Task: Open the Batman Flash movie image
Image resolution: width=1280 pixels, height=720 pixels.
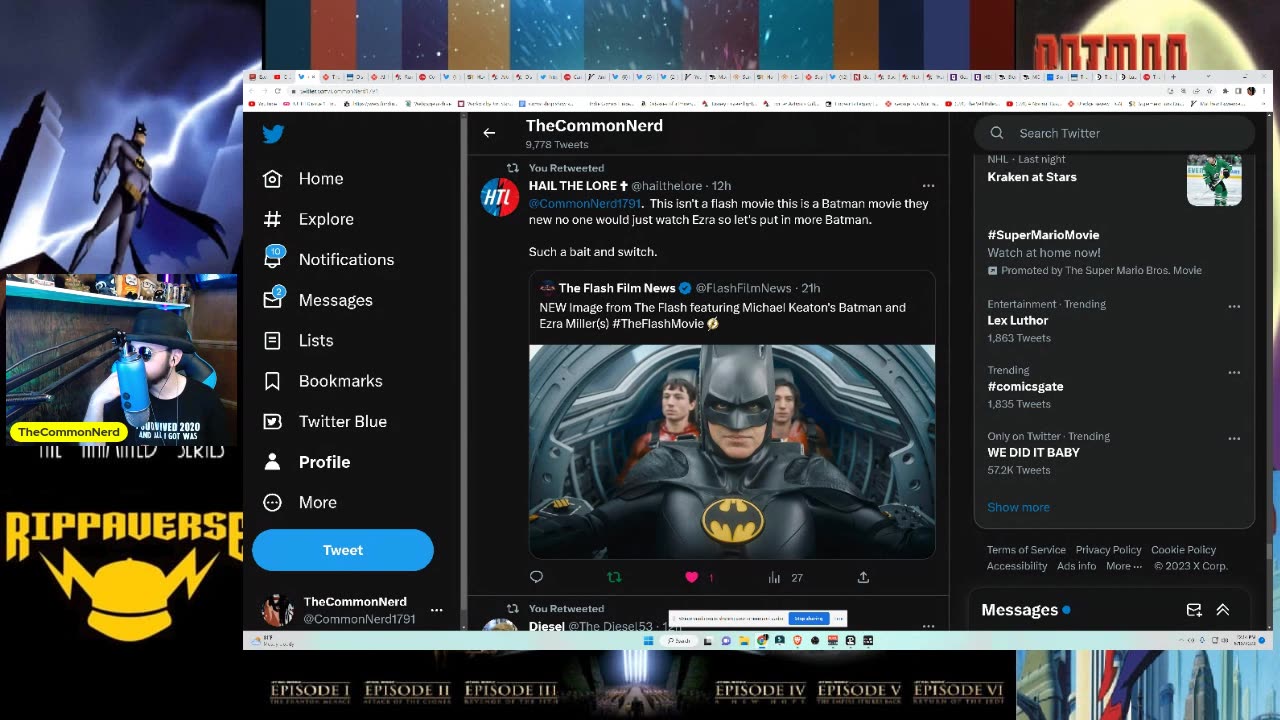Action: (732, 451)
